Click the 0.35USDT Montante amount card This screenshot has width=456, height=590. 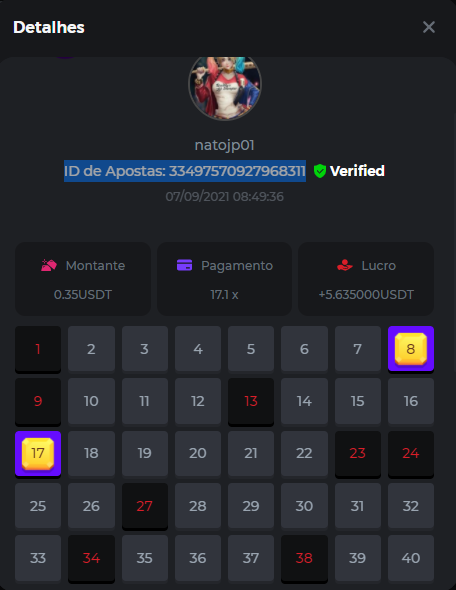point(83,279)
